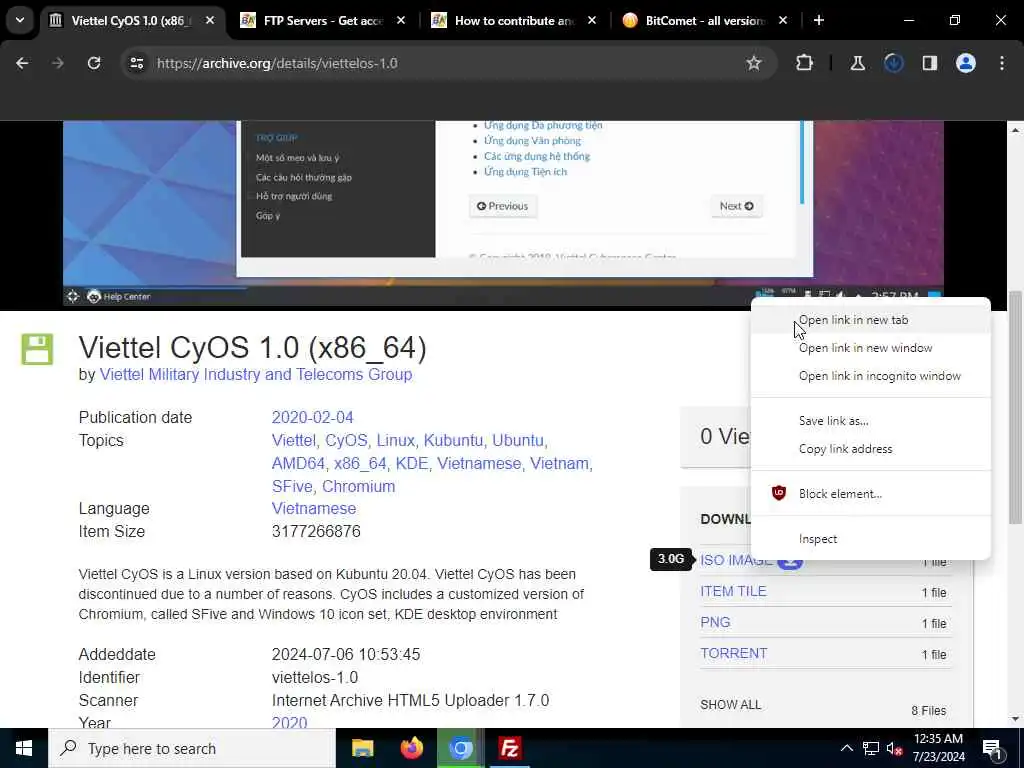Switch to the BitComet all versions tab

pyautogui.click(x=705, y=20)
